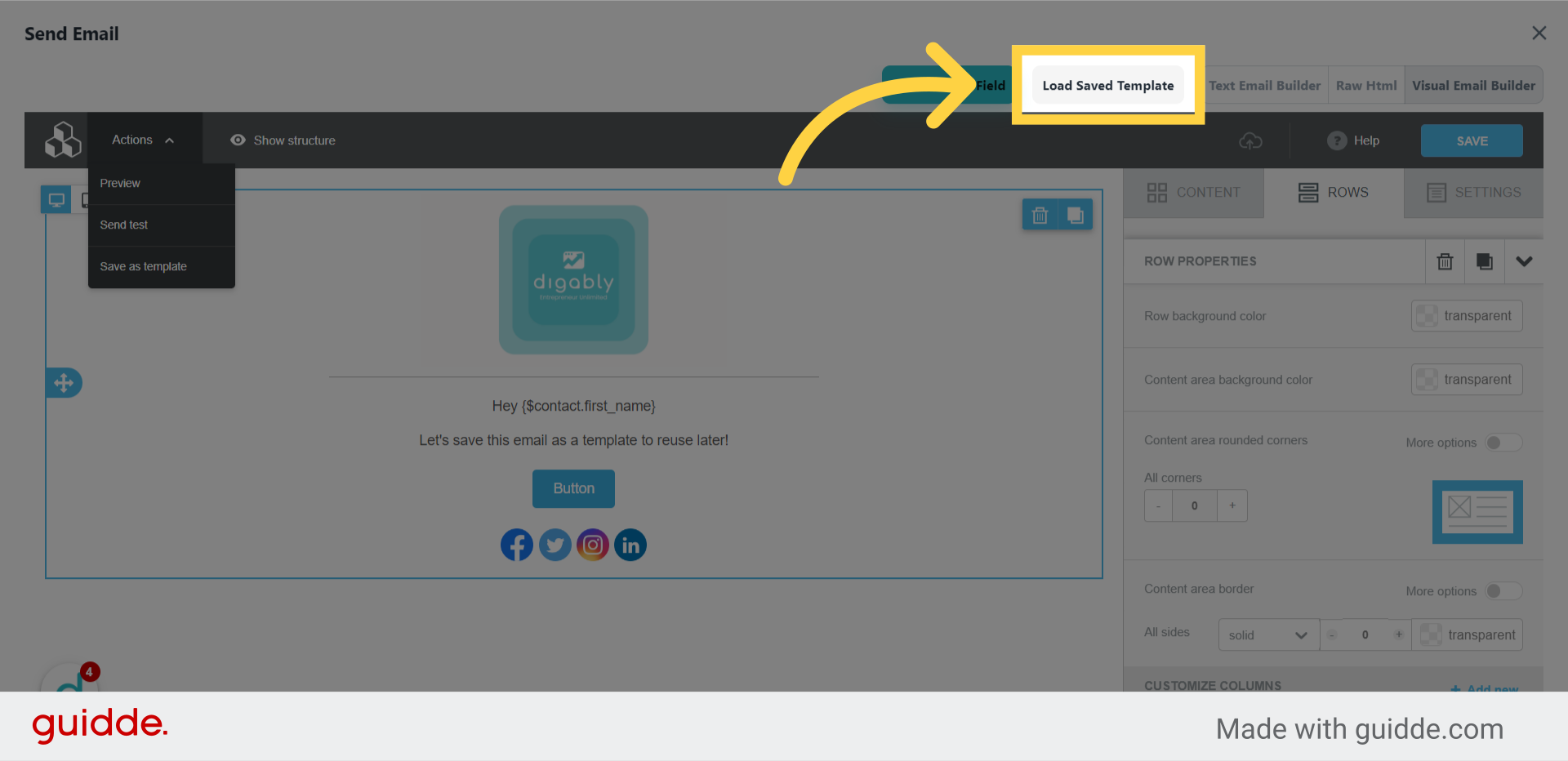The height and width of the screenshot is (761, 1568).
Task: Toggle More options for rounded corners
Action: click(1503, 443)
